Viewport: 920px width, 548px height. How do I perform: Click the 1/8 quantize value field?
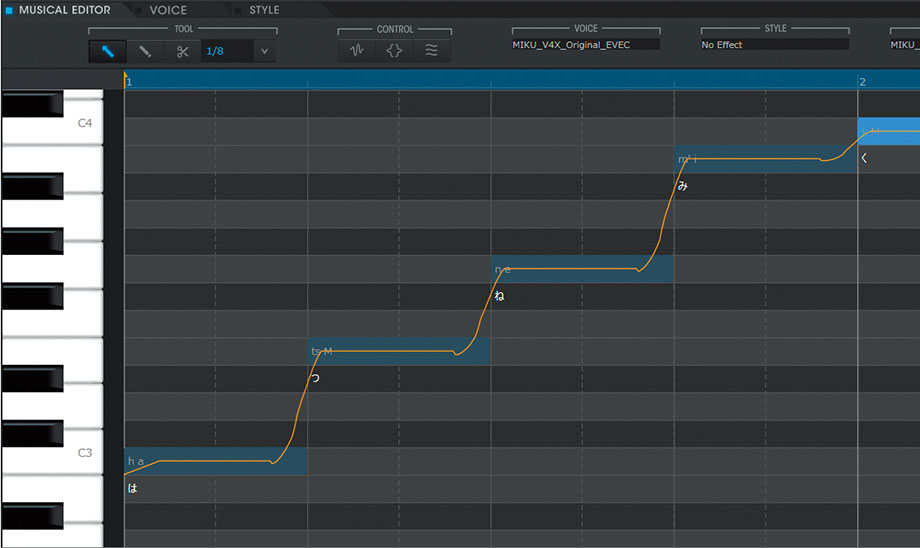[228, 52]
